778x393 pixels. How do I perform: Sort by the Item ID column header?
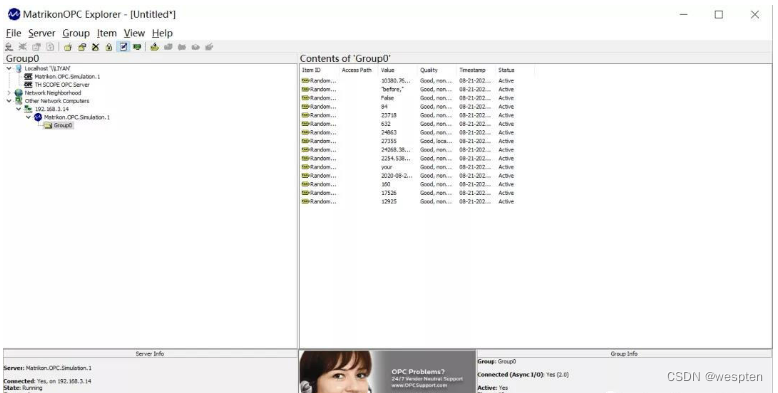pyautogui.click(x=320, y=70)
